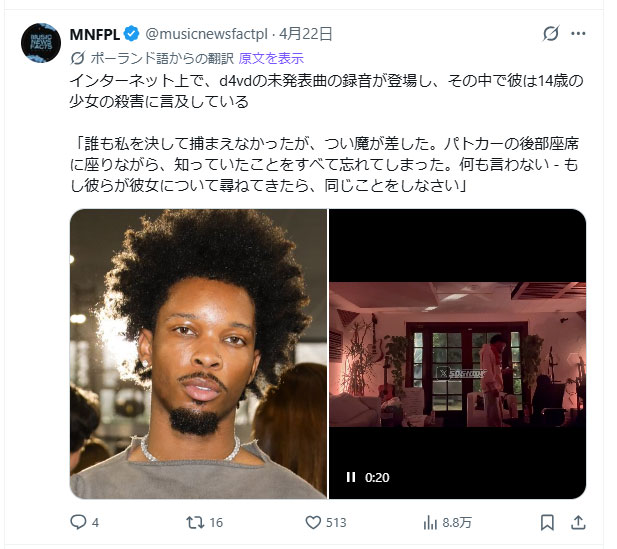Open the 4月22日 post date

[x=306, y=34]
